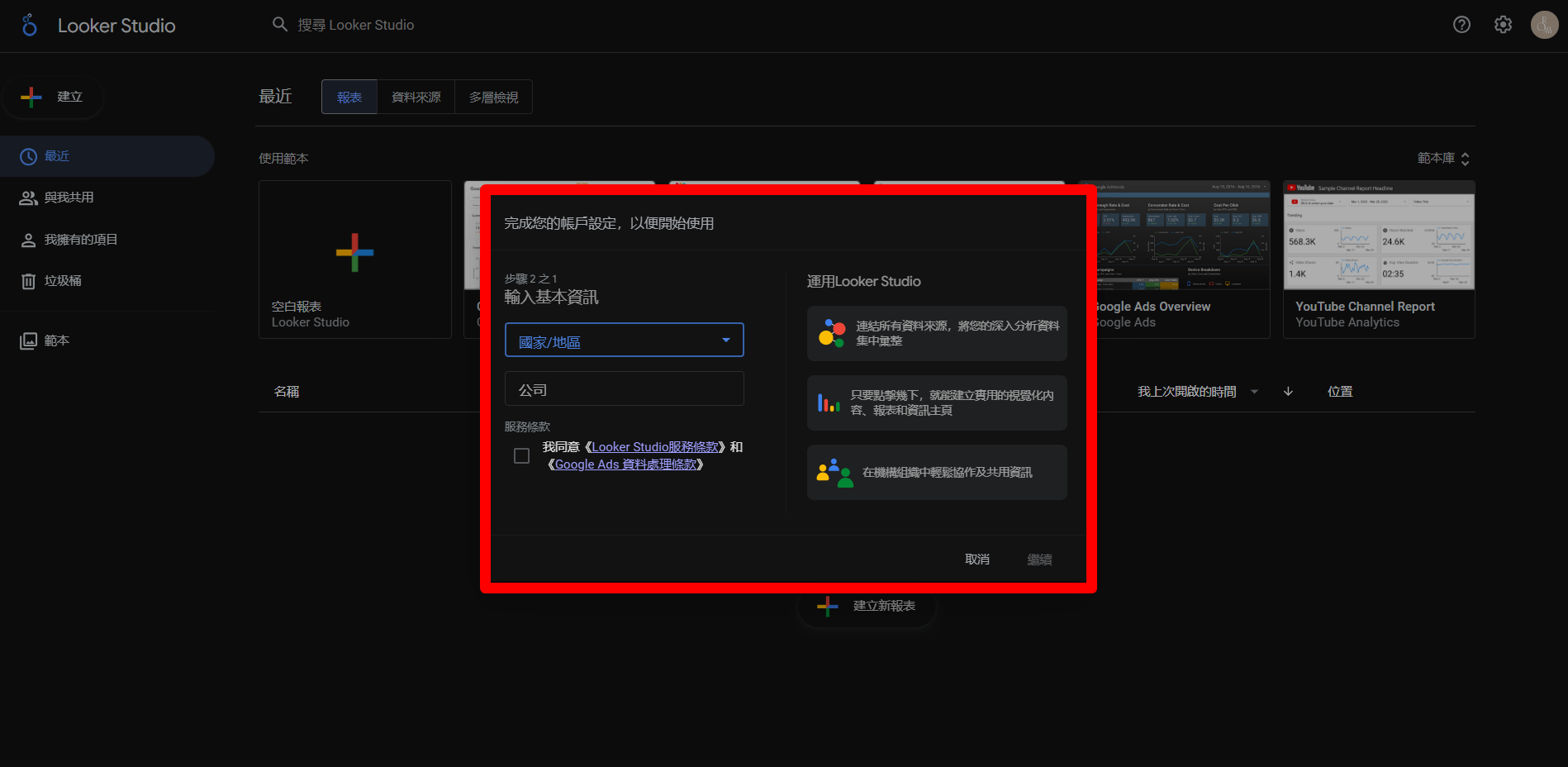1568x767 pixels.
Task: Switch to the 資料來源 tab
Action: pyautogui.click(x=416, y=98)
